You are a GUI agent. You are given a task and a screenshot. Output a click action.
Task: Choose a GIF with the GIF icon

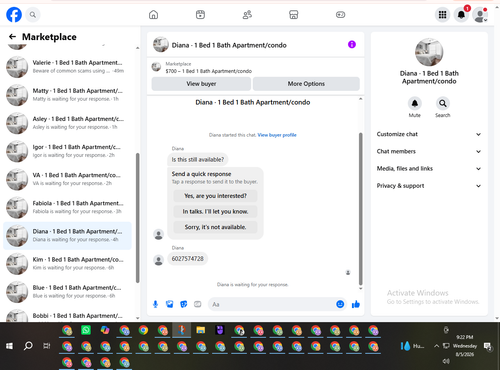tap(198, 304)
